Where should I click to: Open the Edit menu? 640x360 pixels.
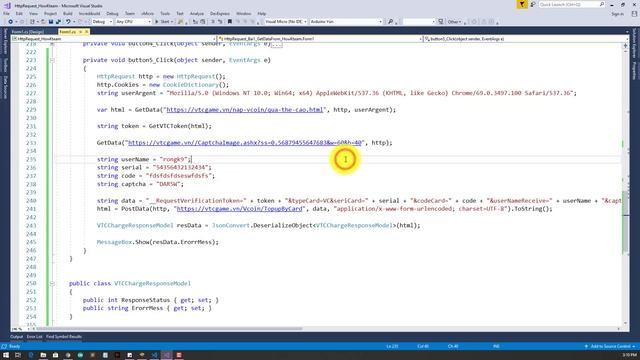pos(19,13)
